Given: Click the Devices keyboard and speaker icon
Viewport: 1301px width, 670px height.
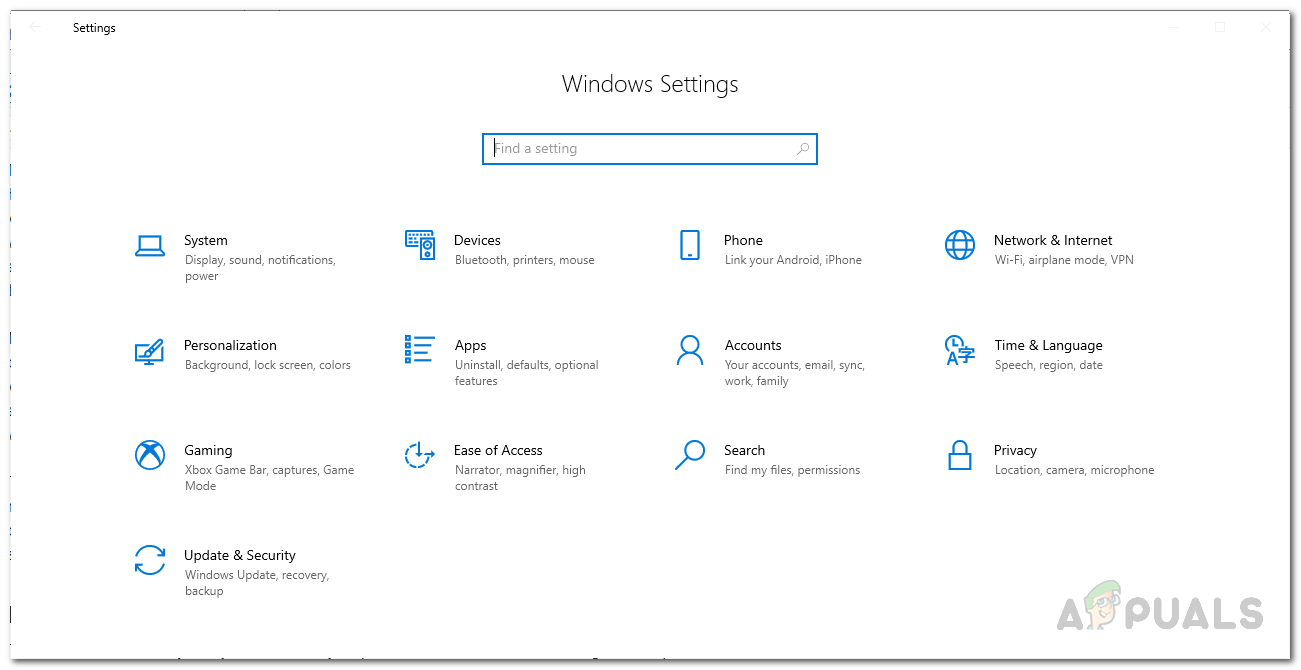Looking at the screenshot, I should coord(420,245).
